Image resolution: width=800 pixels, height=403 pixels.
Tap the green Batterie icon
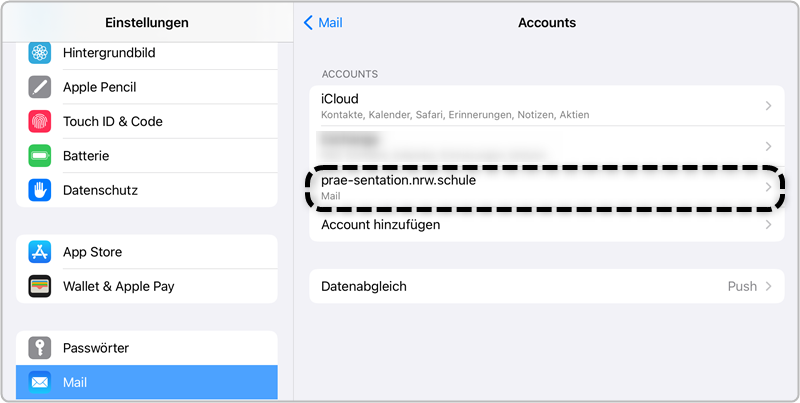pyautogui.click(x=39, y=156)
